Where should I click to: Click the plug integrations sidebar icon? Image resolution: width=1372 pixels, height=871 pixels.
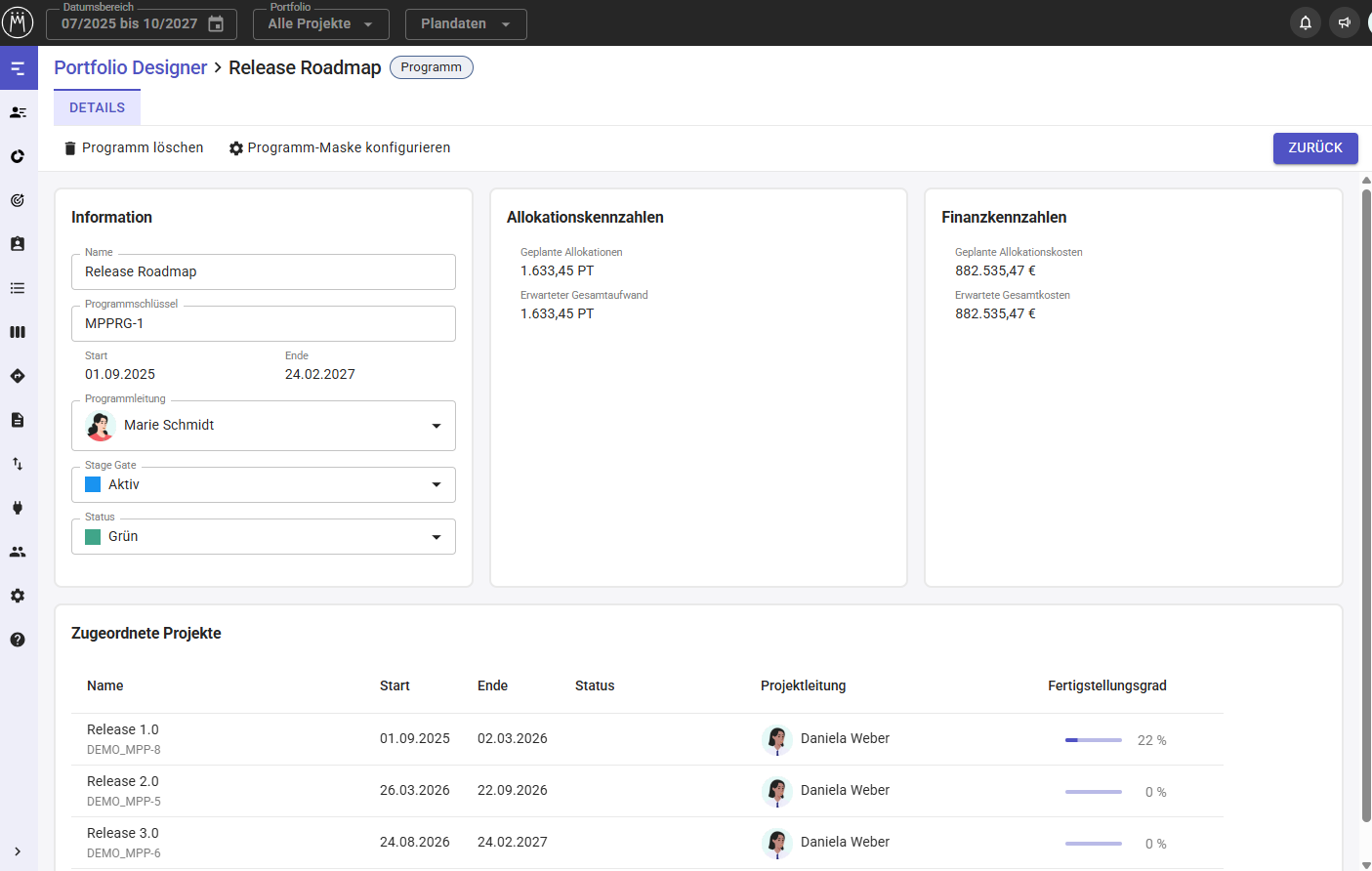coord(18,508)
